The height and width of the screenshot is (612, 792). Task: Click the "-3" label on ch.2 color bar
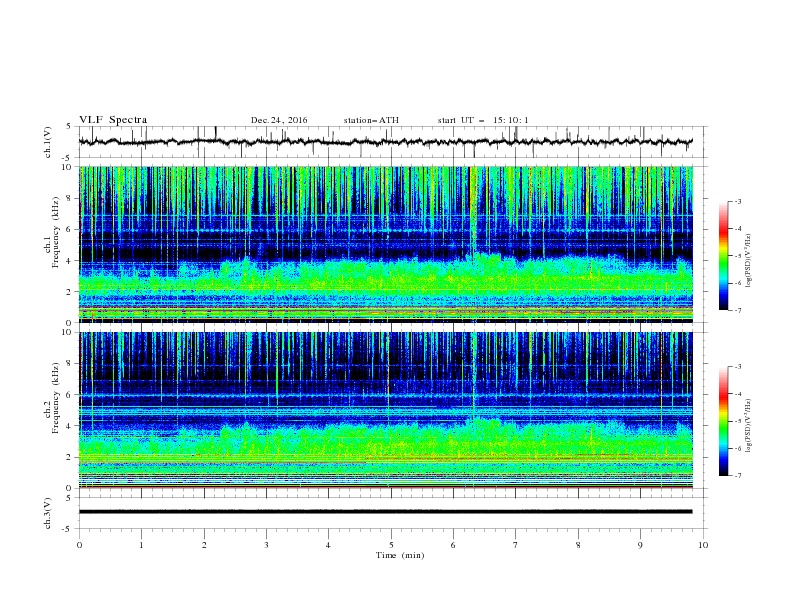point(737,367)
